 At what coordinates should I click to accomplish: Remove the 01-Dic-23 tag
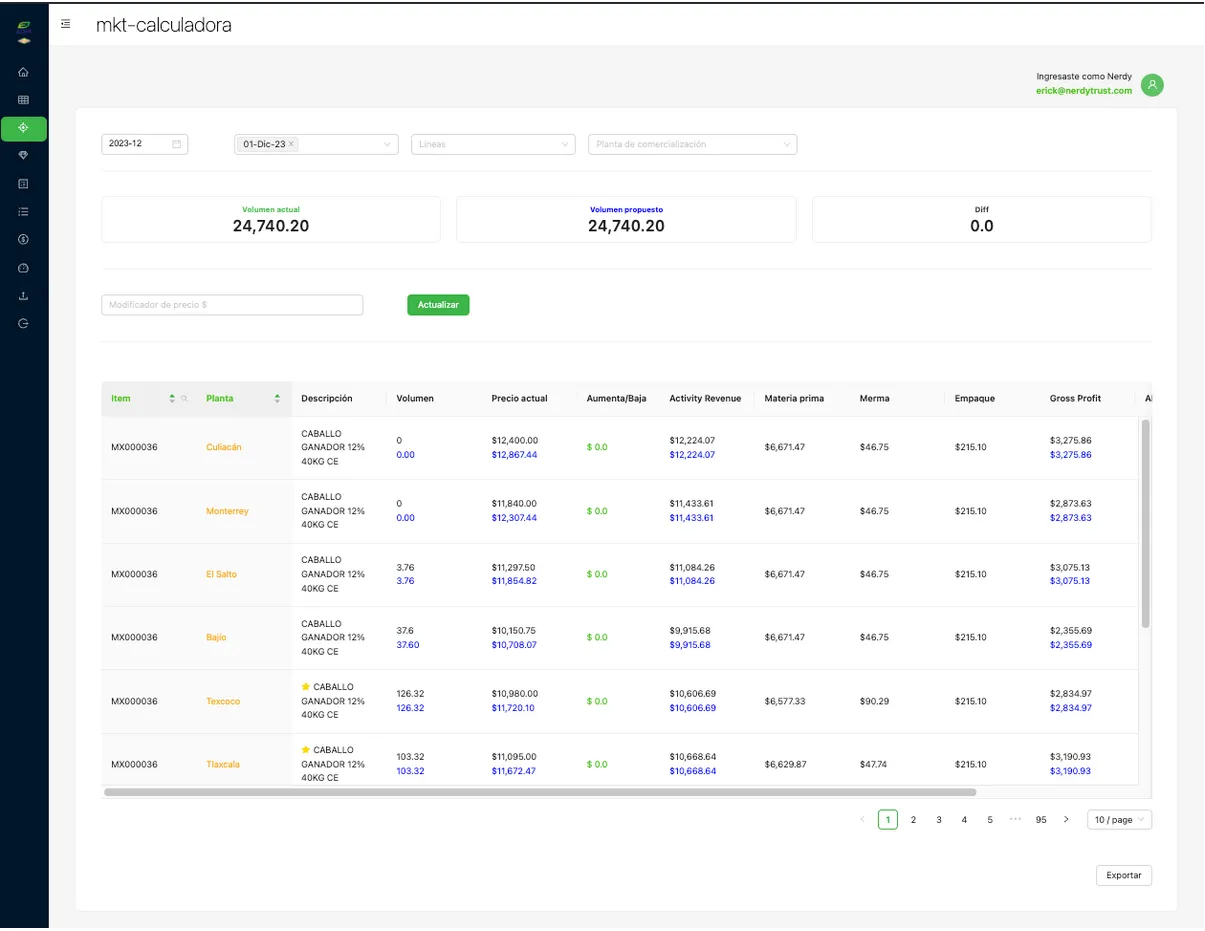(291, 144)
